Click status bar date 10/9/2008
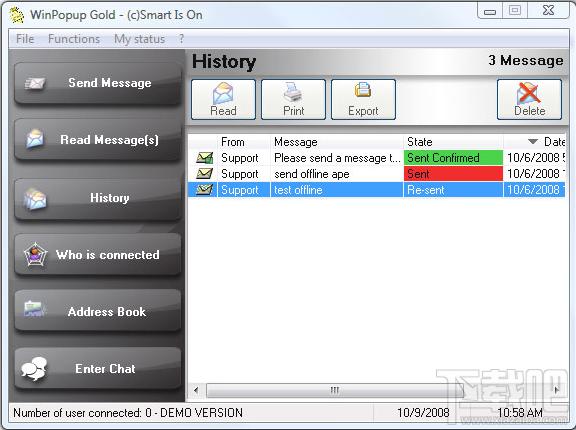 pyautogui.click(x=423, y=413)
